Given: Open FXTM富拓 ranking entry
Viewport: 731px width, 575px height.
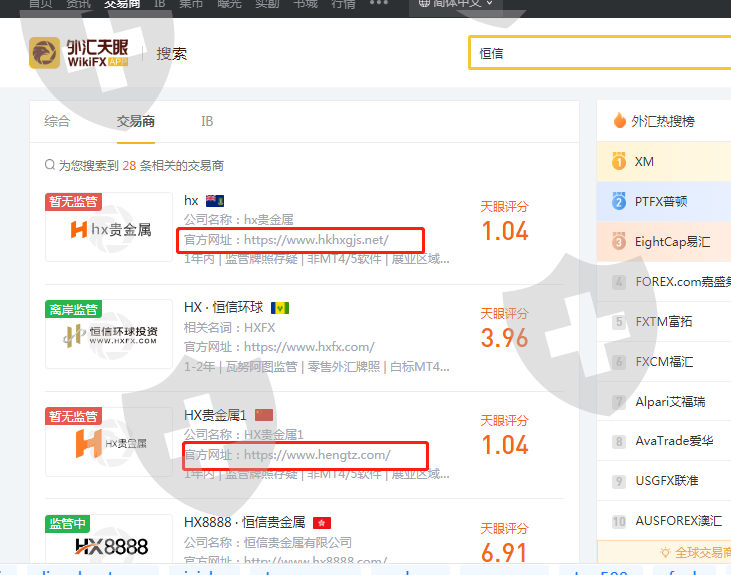Looking at the screenshot, I should [x=664, y=322].
